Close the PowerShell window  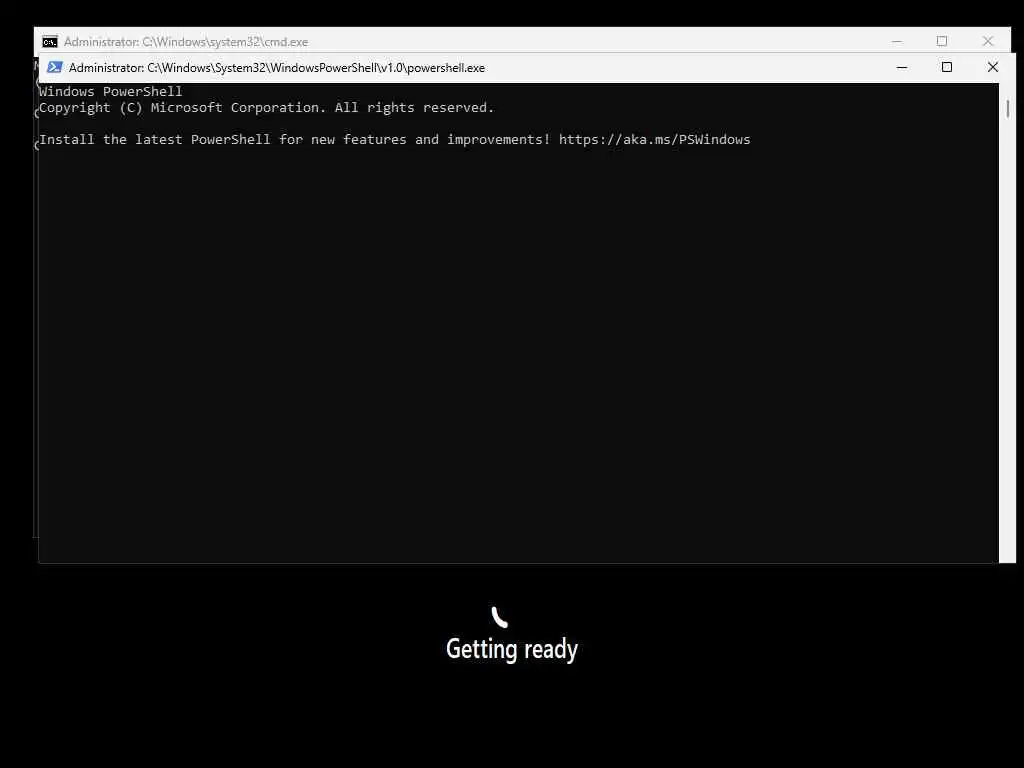click(993, 67)
